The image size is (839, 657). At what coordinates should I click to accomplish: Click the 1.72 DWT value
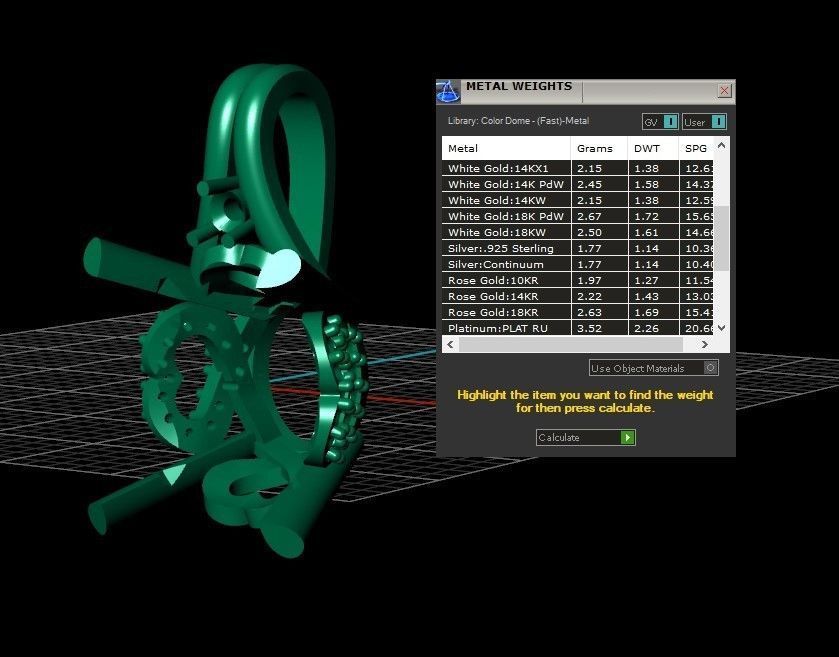click(x=646, y=216)
